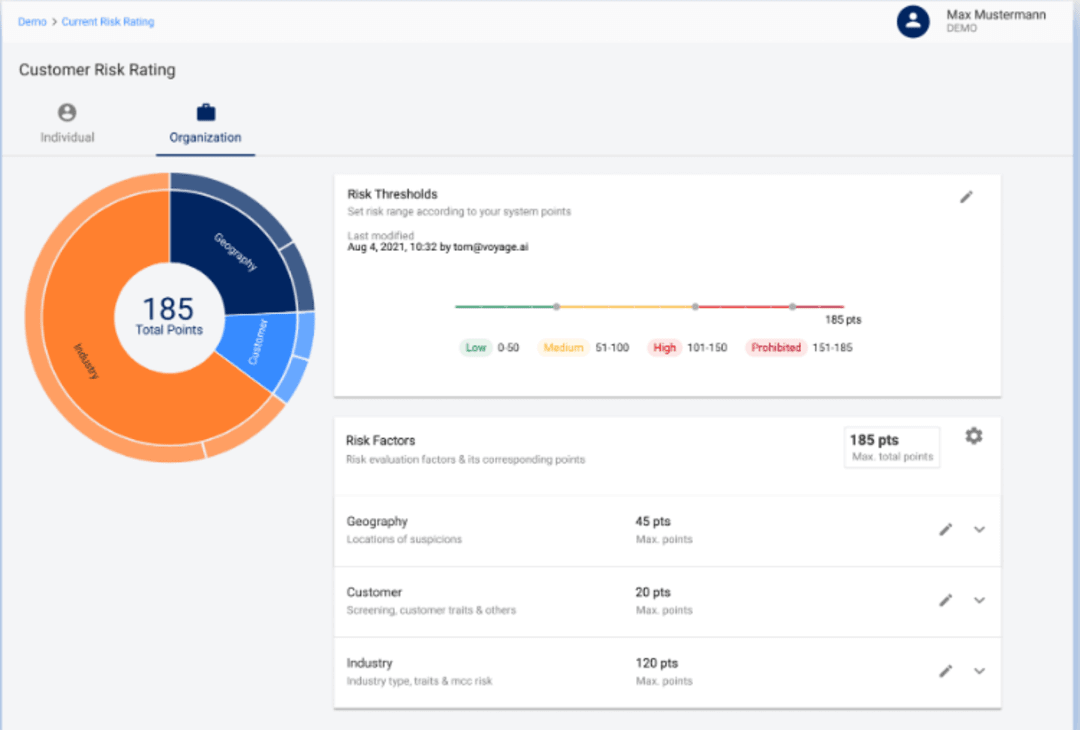
Task: Select the Organization briefcase icon
Action: pos(204,113)
